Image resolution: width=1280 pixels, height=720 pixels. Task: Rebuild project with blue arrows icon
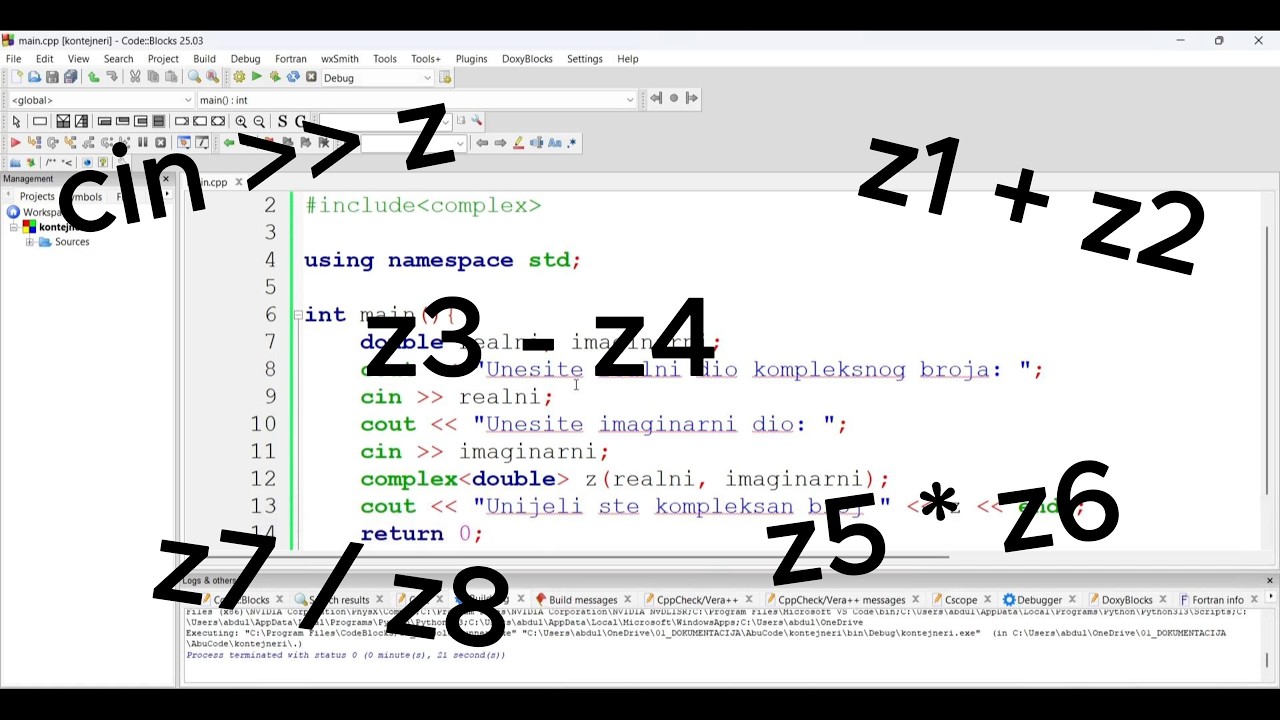[293, 77]
